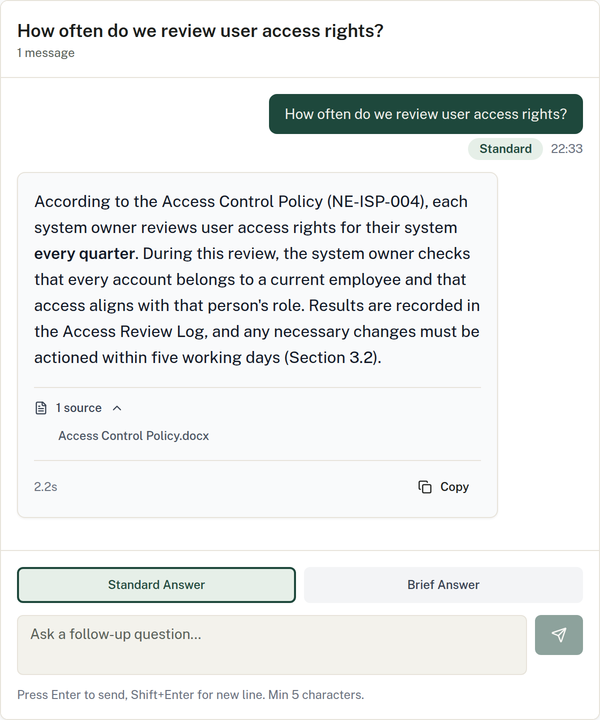600x720 pixels.
Task: Click the Standard badge under the message
Action: click(x=505, y=149)
